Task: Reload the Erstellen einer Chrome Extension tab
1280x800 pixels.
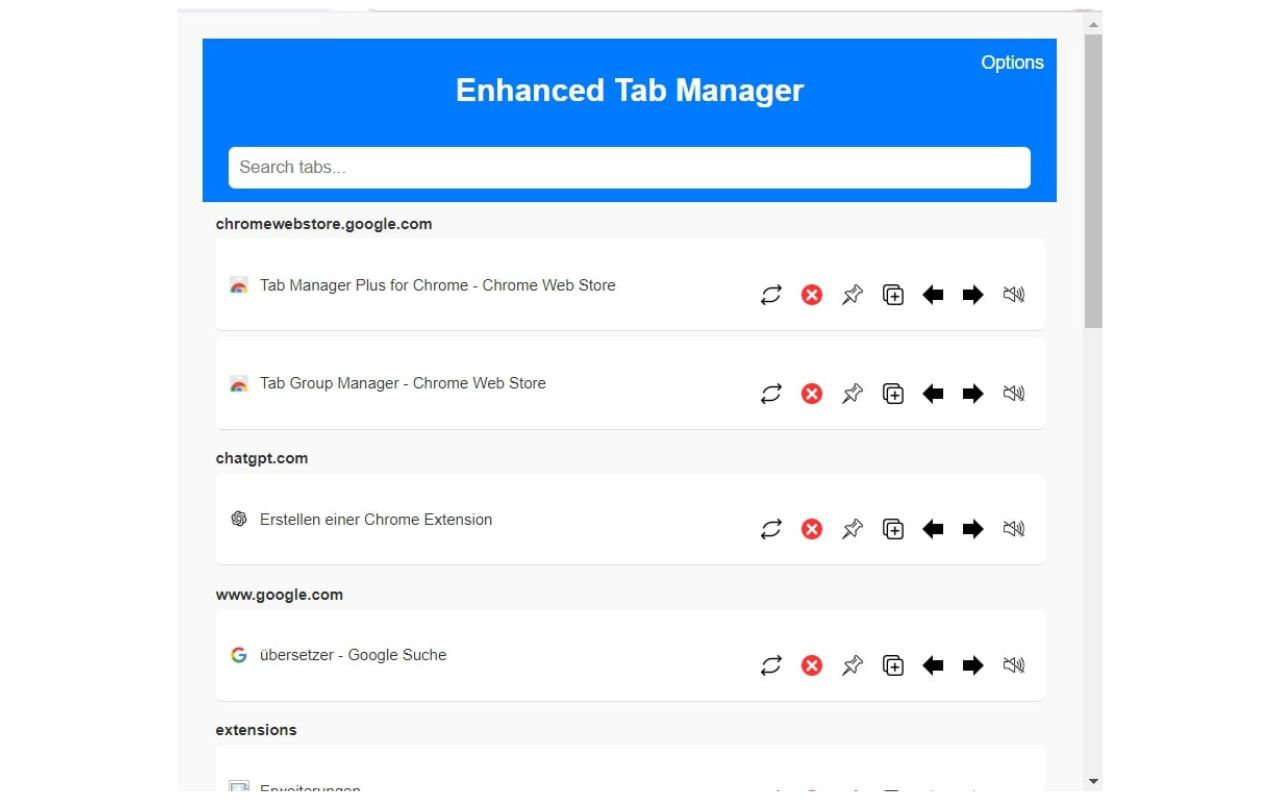Action: [x=770, y=529]
